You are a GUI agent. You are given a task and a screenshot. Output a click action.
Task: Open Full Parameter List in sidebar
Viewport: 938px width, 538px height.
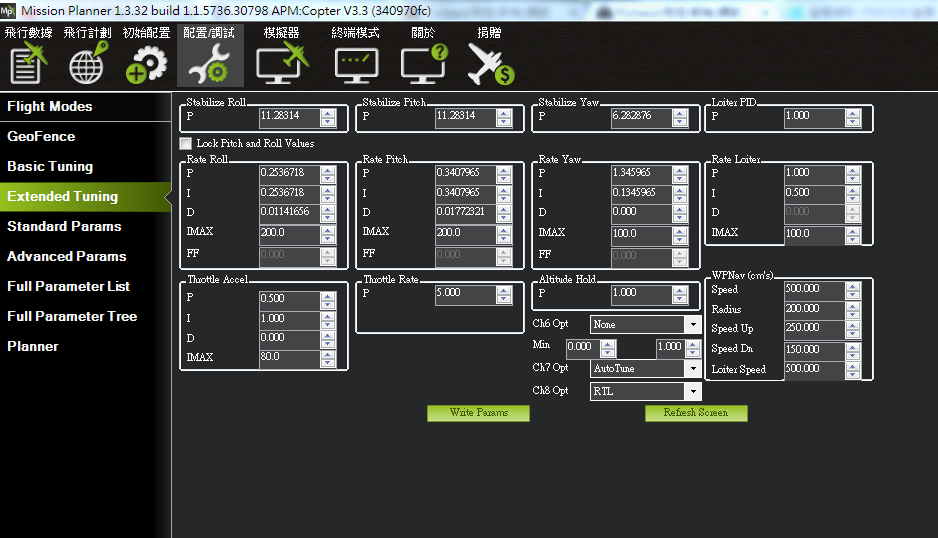pyautogui.click(x=86, y=286)
